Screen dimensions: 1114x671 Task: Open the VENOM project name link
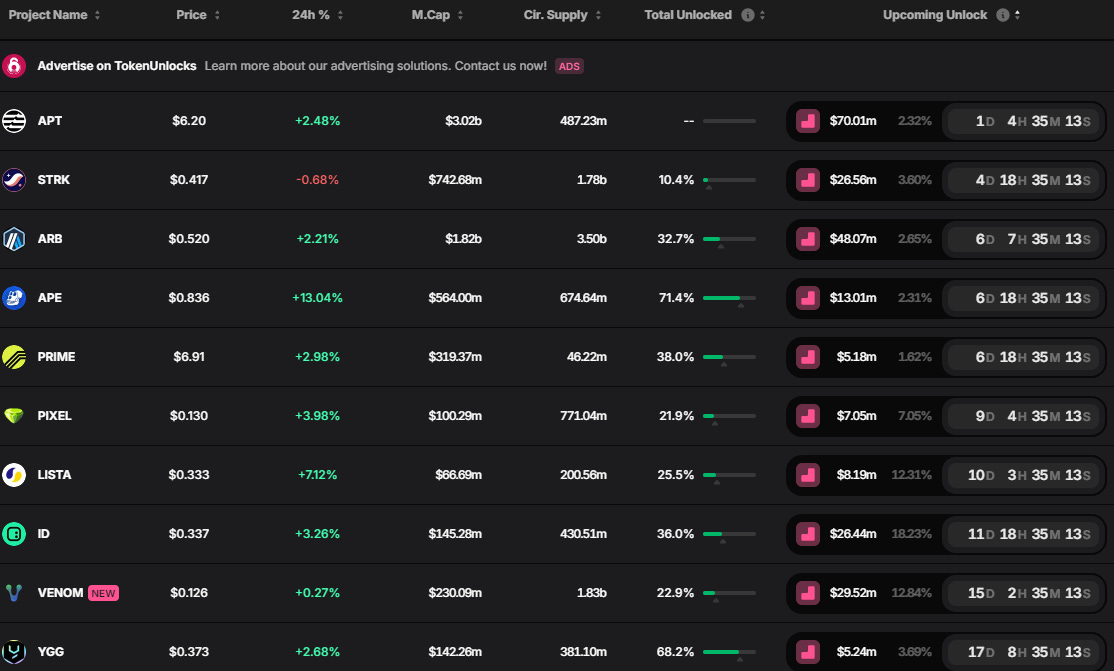coord(60,593)
